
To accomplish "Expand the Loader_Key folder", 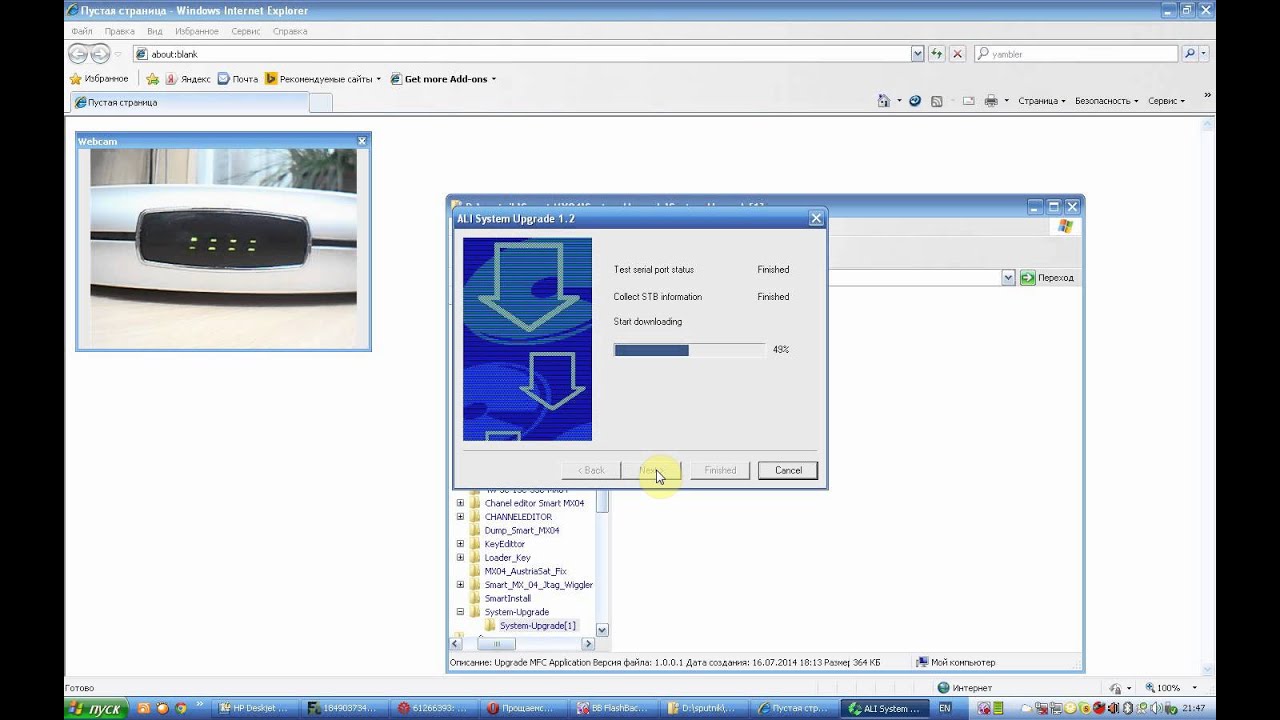I will (x=461, y=558).
